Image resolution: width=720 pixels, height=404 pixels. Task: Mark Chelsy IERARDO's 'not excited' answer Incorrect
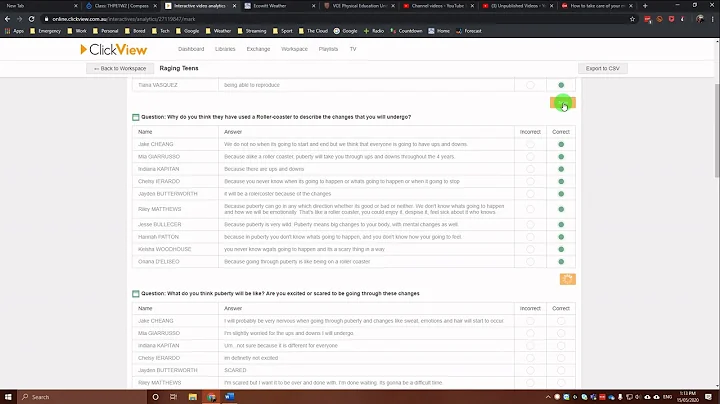coord(530,358)
